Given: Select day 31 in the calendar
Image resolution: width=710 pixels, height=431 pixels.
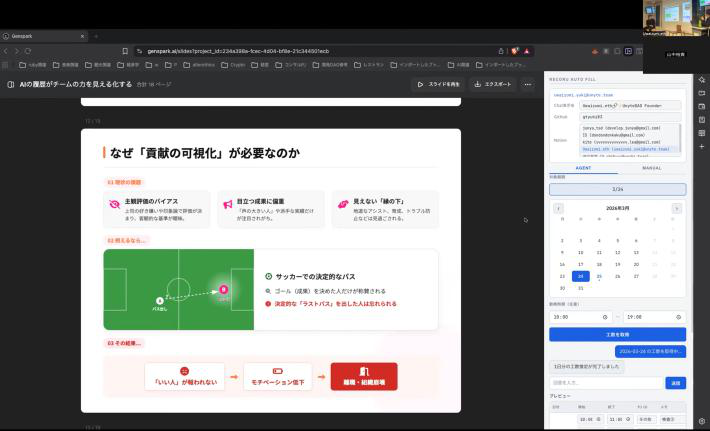Looking at the screenshot, I should click(x=580, y=288).
